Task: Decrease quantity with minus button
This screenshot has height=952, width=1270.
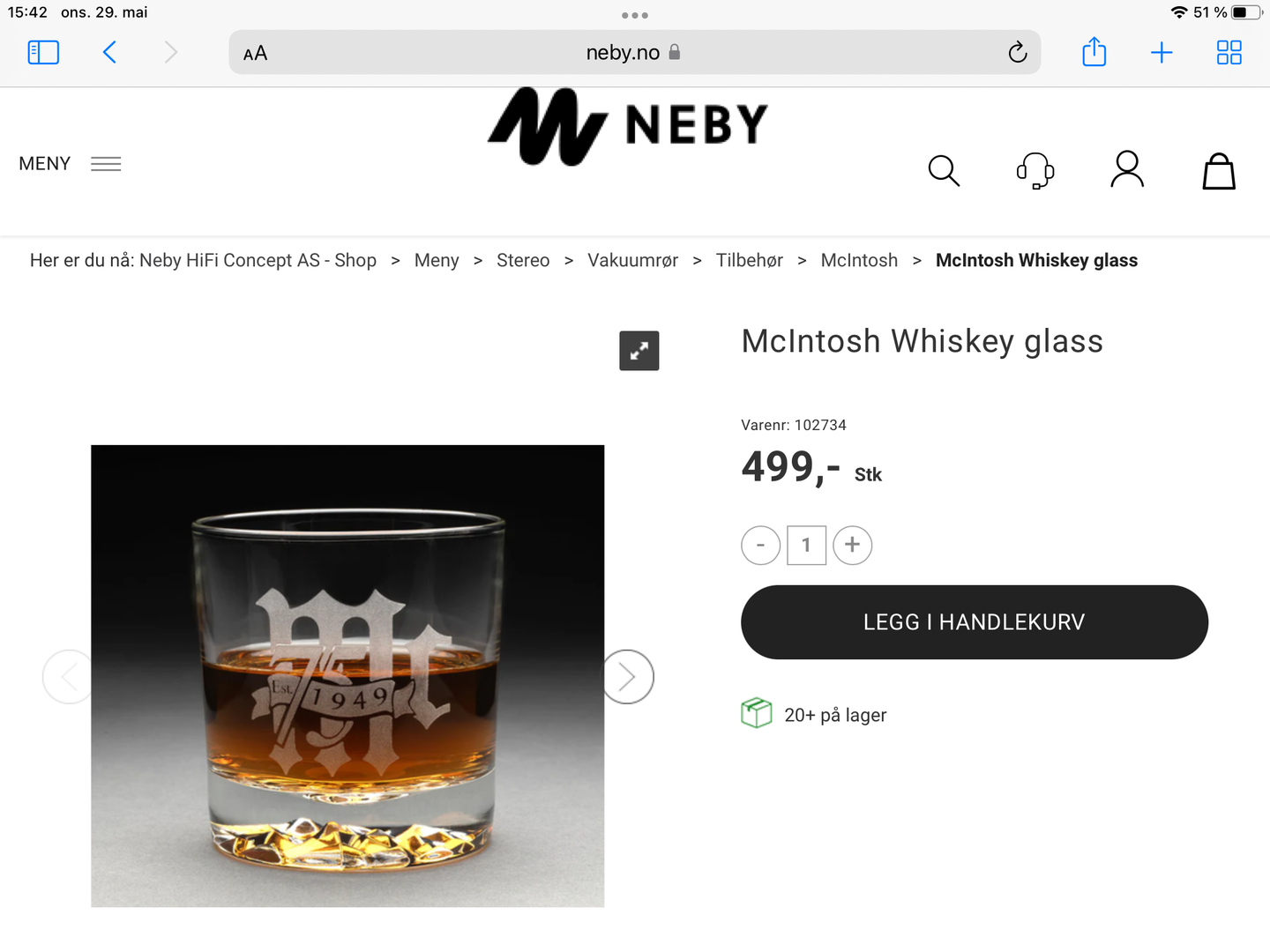Action: click(760, 545)
